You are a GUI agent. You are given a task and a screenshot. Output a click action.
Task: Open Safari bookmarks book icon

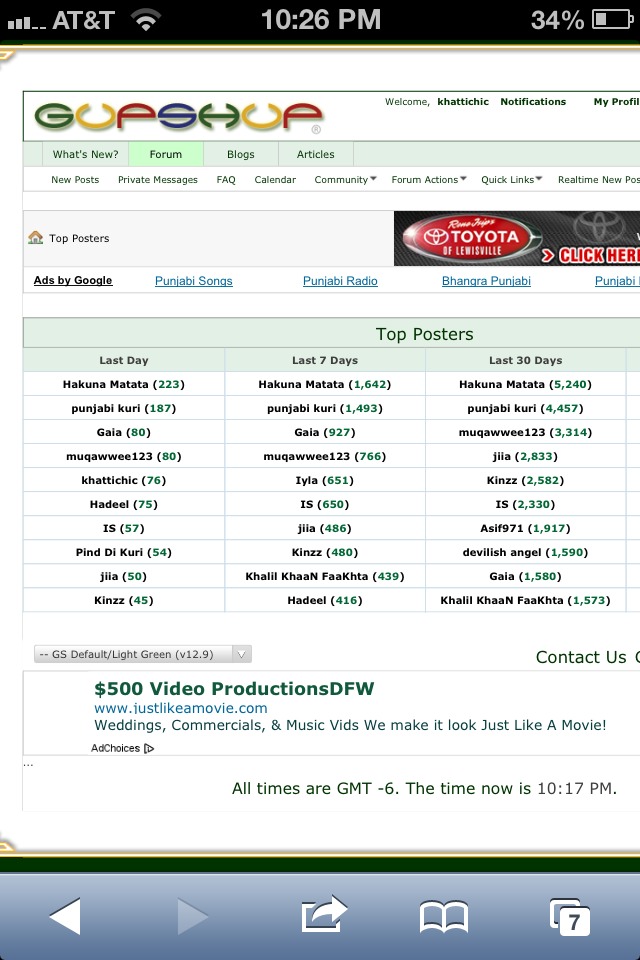point(443,917)
